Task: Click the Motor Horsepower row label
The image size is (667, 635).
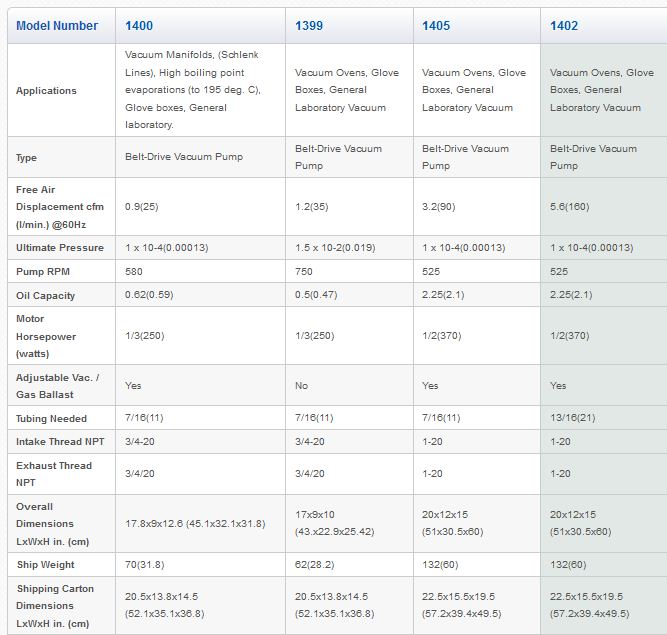Action: pos(46,336)
